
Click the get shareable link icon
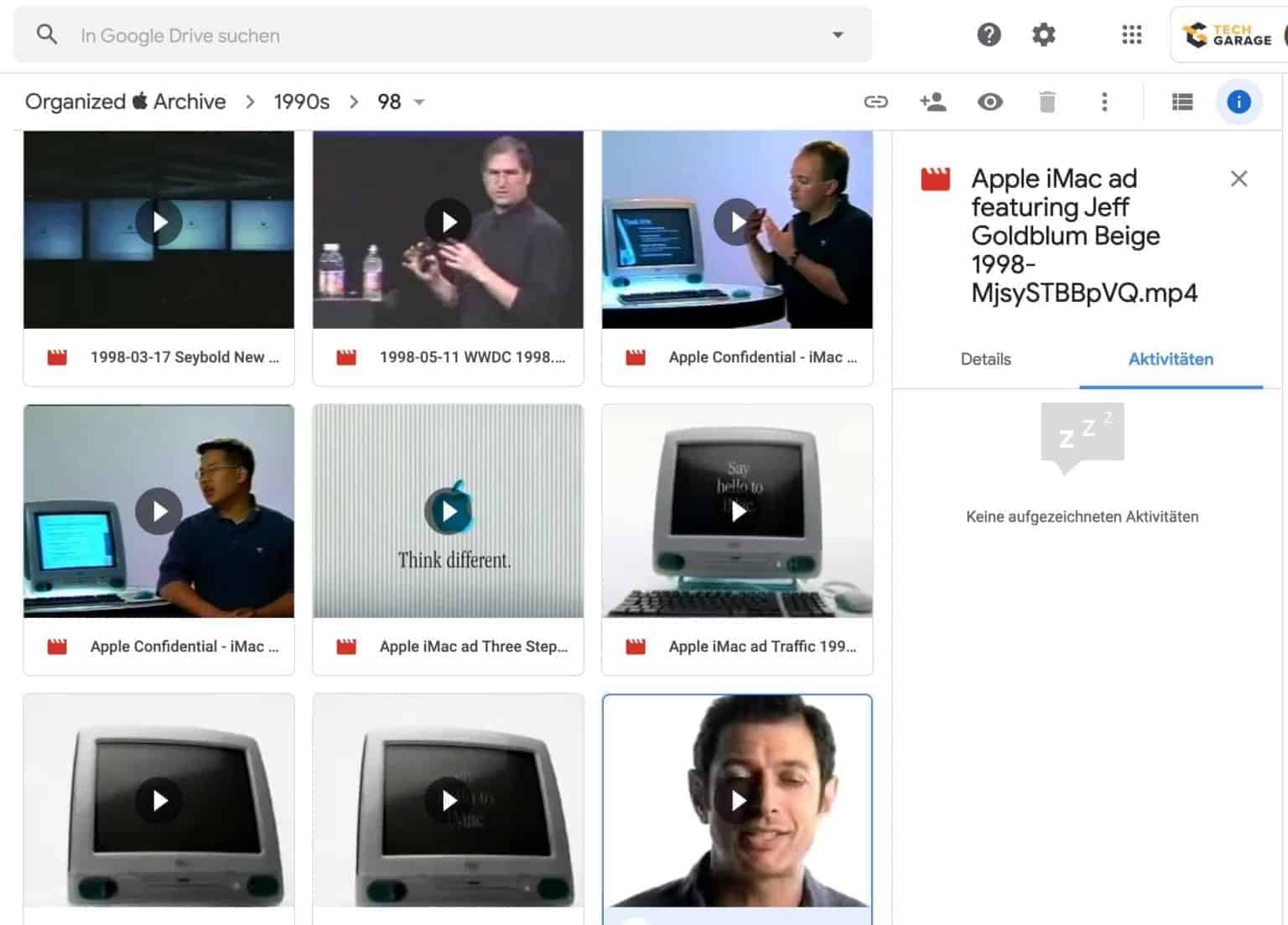click(x=875, y=101)
